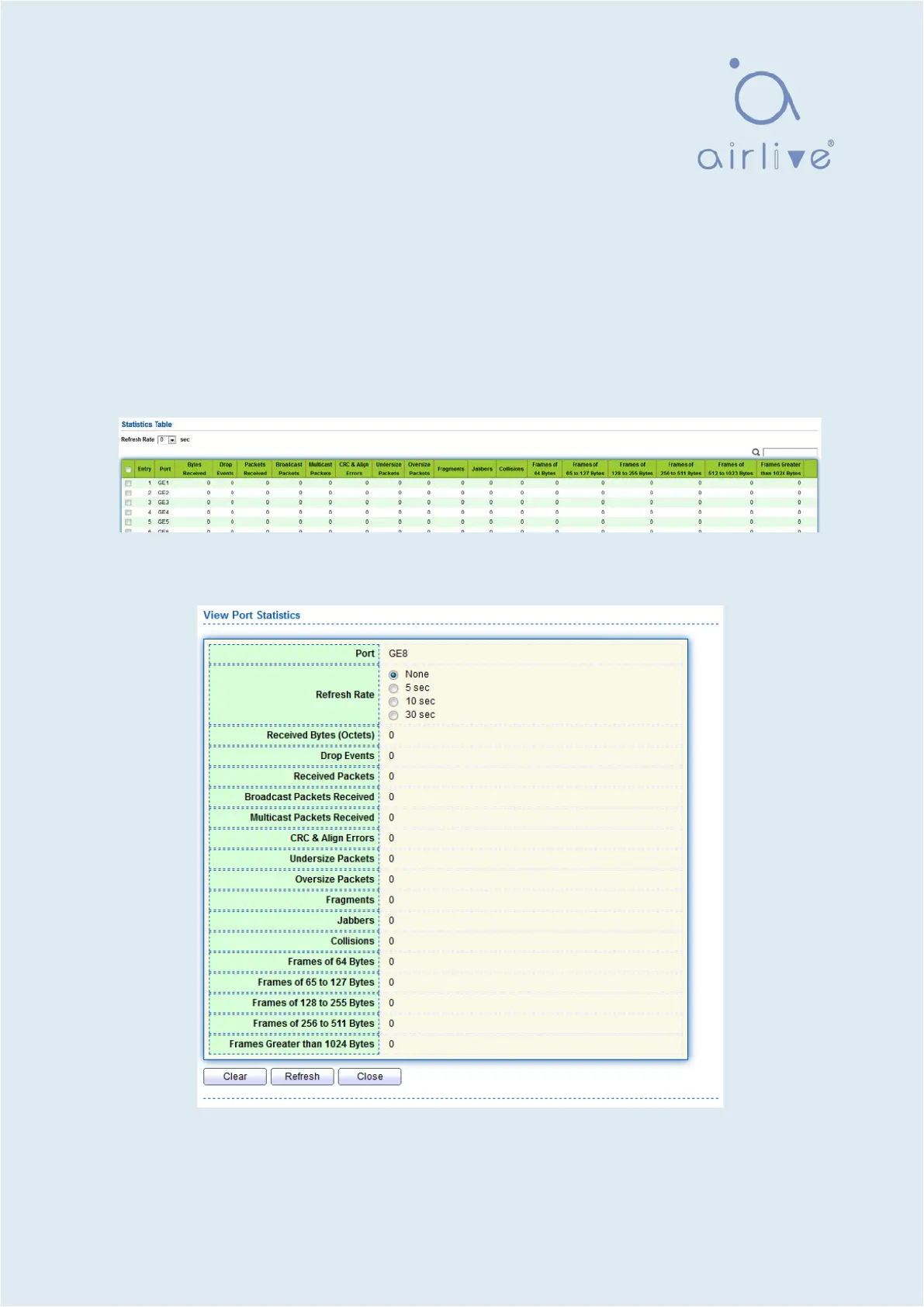Sort by the Collisions column header
Viewport: 924px width, 1307px height.
tap(511, 469)
